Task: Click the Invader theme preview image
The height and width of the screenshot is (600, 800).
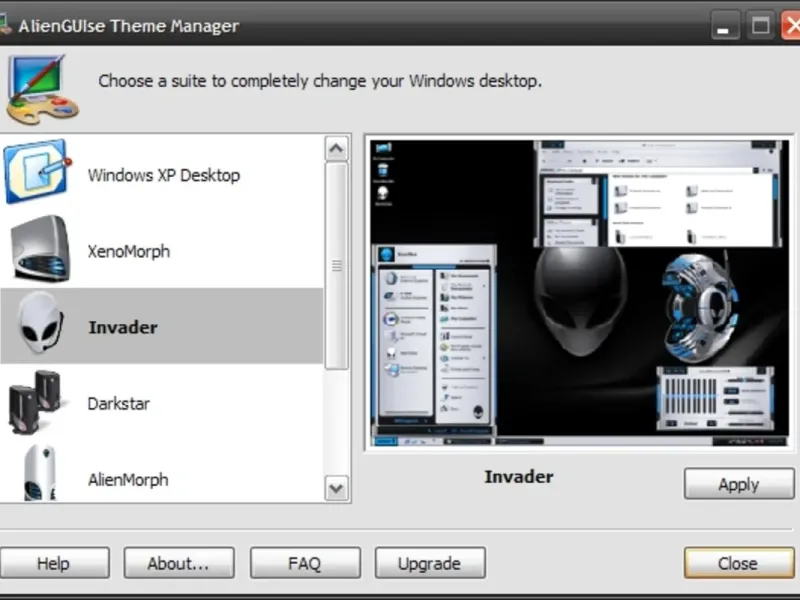Action: 579,293
